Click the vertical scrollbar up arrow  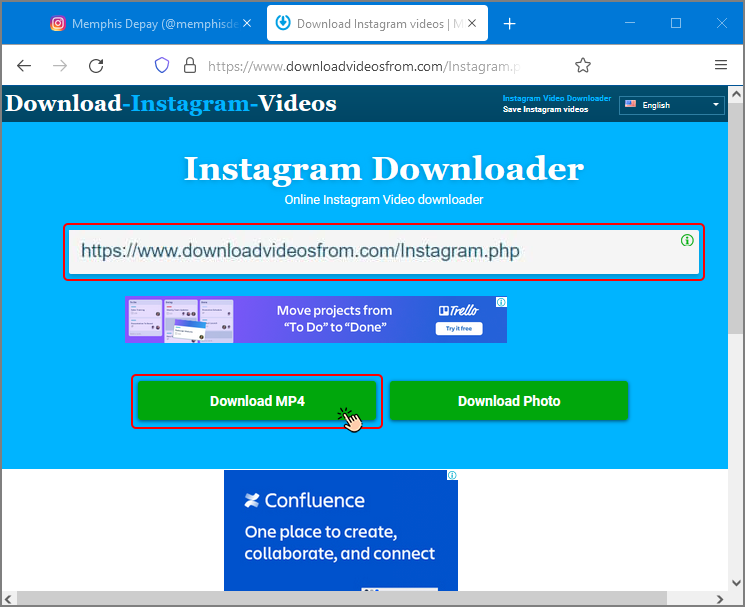click(x=736, y=94)
